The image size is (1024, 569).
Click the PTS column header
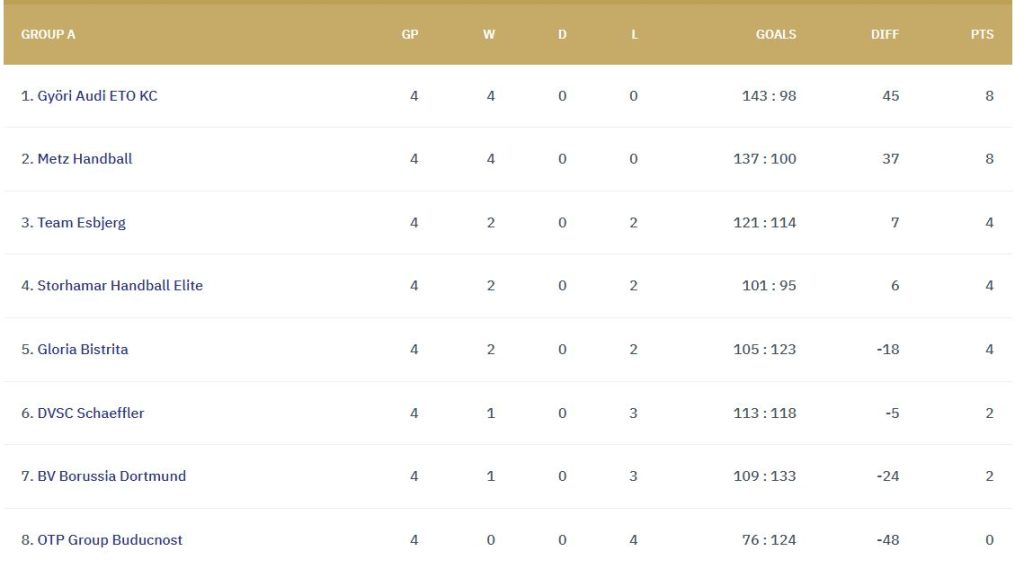982,34
